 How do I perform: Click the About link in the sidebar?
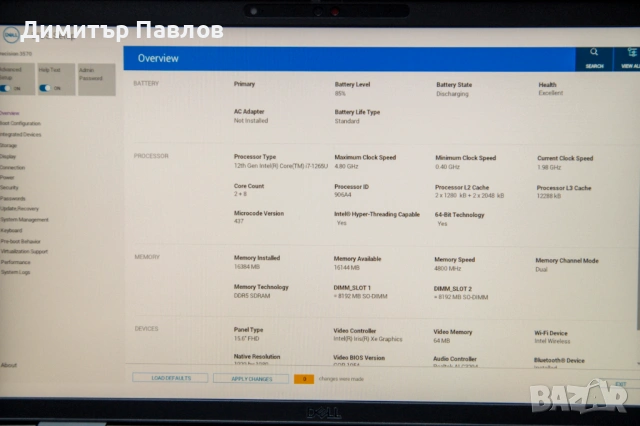click(x=8, y=365)
